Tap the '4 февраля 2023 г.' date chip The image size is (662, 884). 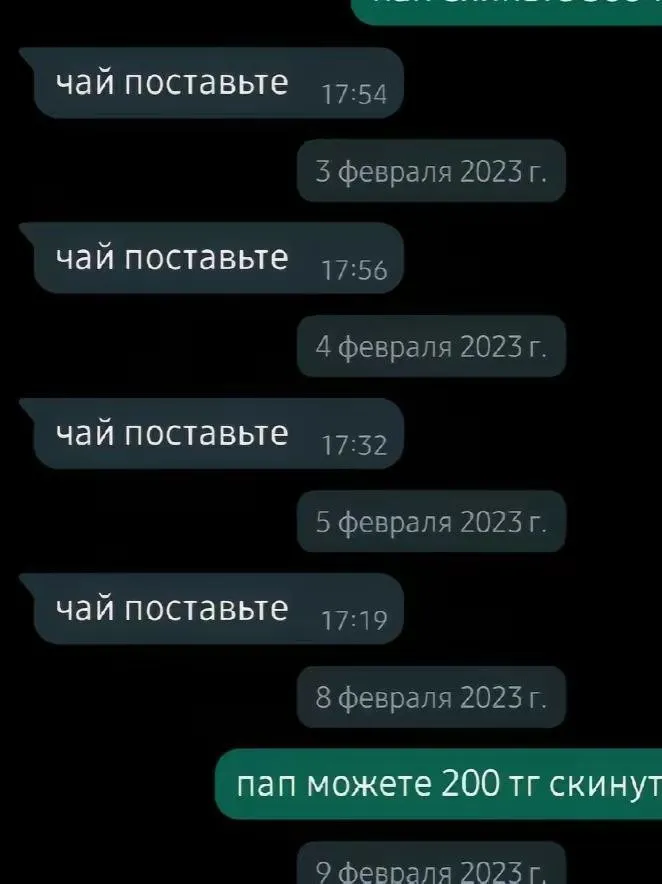431,346
